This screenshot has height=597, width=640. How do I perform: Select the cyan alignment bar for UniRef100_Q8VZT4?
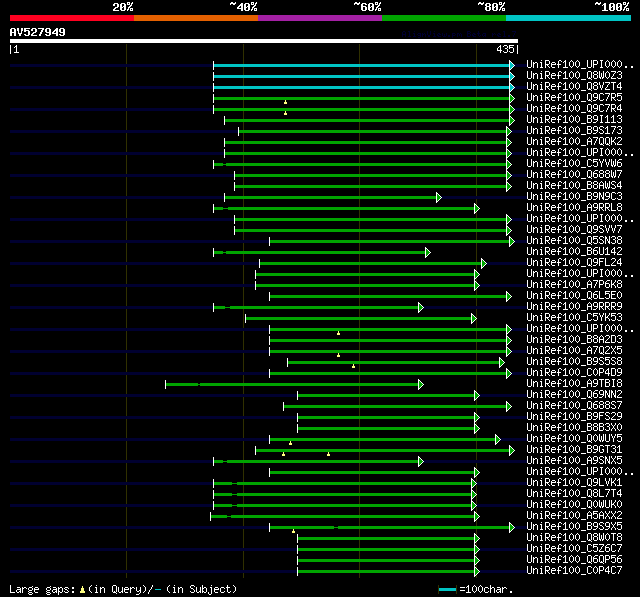362,87
